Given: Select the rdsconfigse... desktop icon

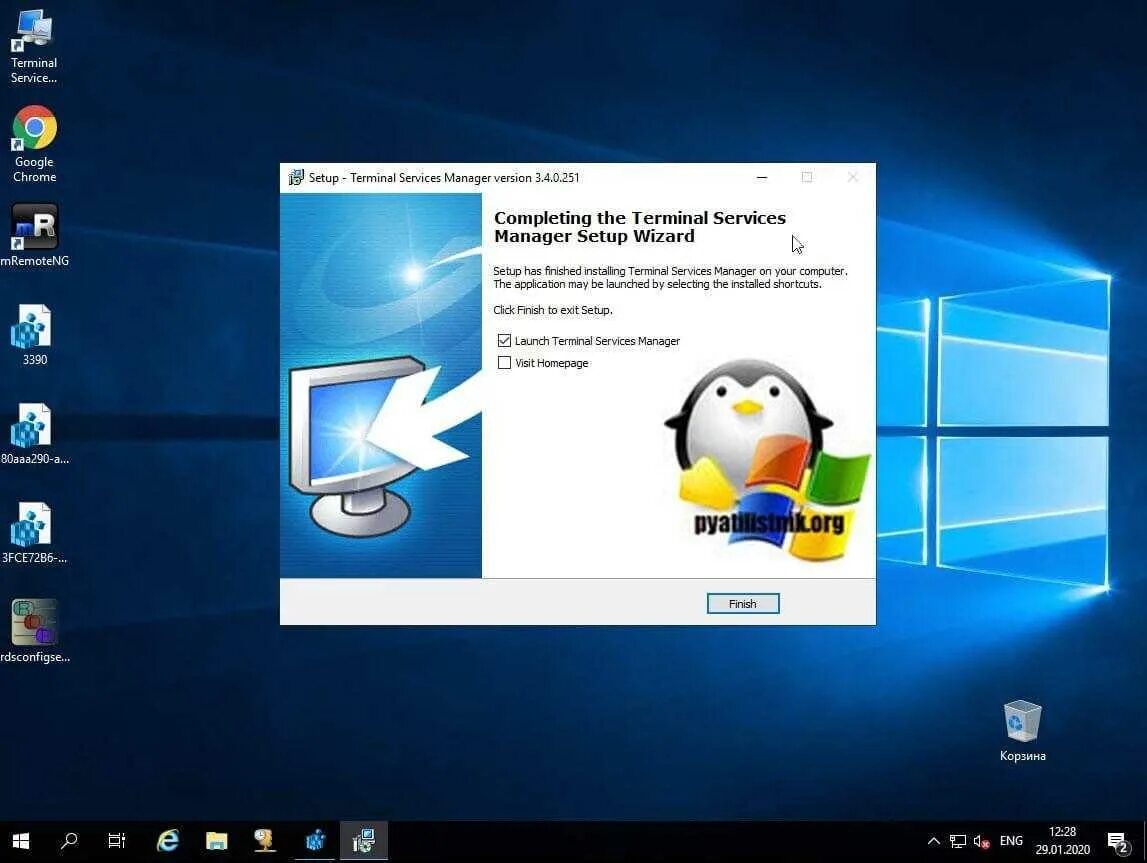Looking at the screenshot, I should tap(34, 631).
